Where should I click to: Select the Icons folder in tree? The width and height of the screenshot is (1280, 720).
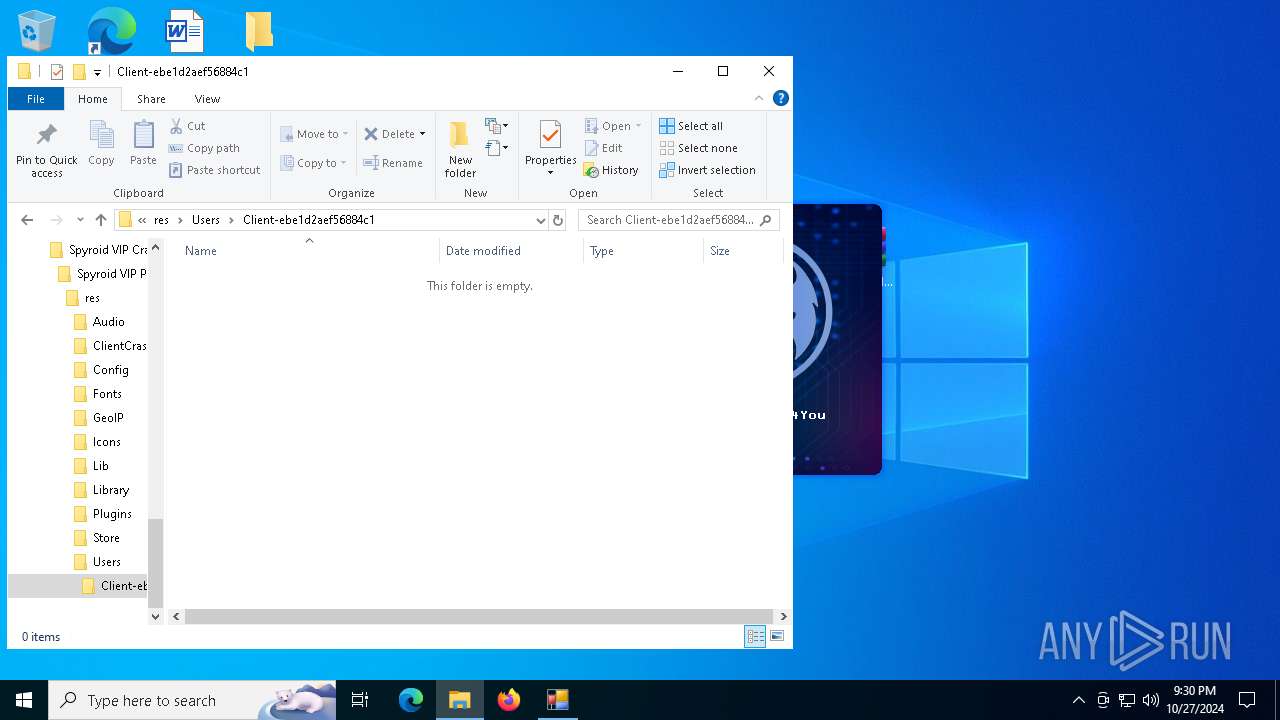(x=106, y=442)
